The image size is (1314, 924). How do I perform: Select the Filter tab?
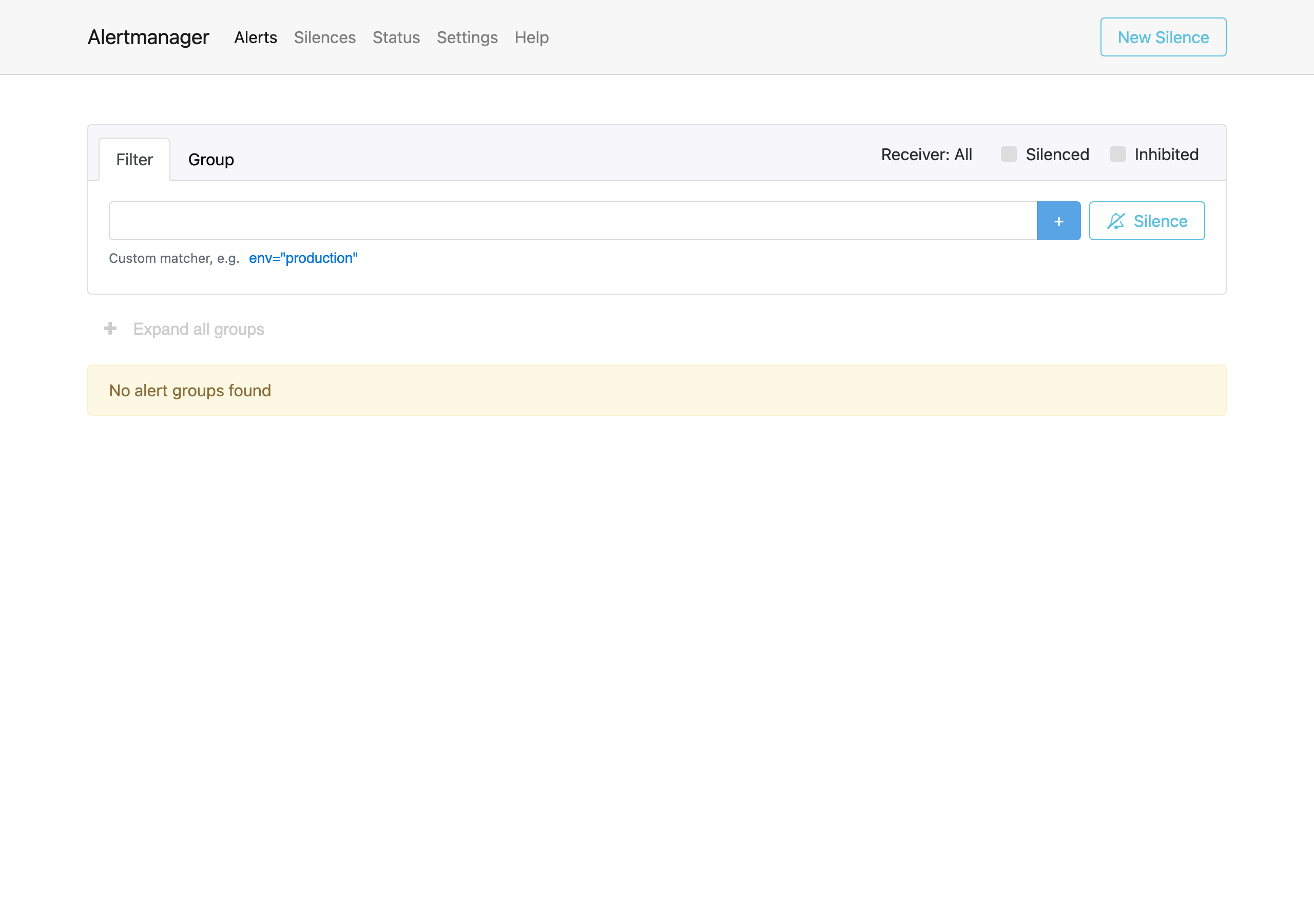[x=134, y=159]
